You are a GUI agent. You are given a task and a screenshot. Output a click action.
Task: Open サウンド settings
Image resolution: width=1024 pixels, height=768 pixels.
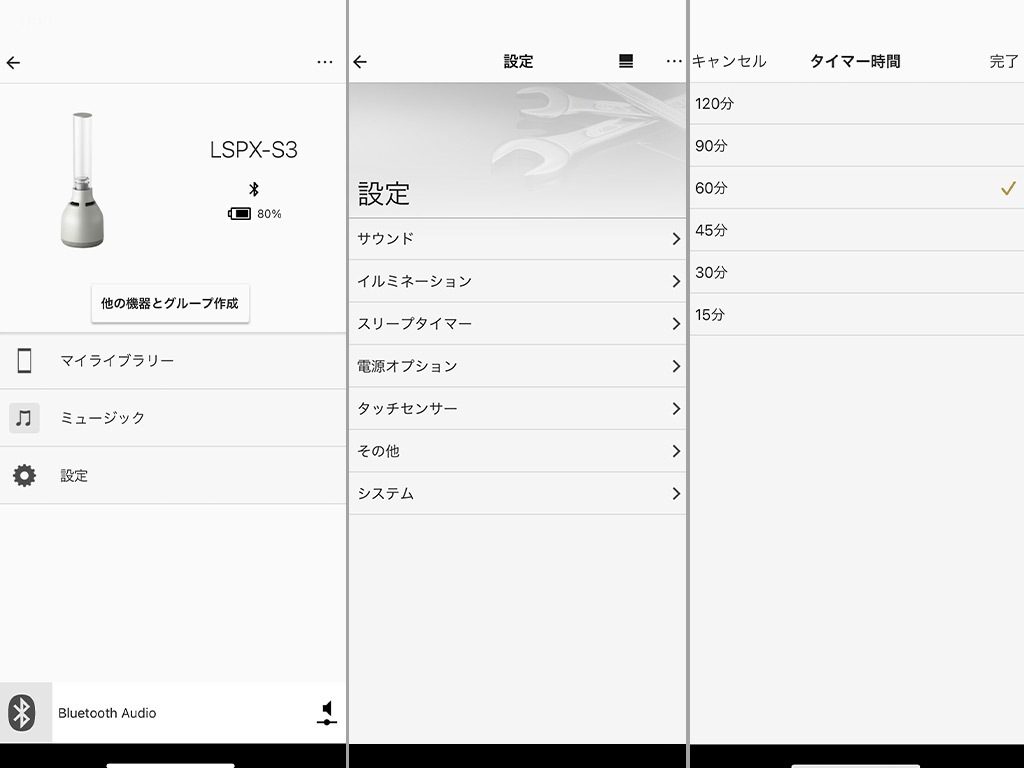coord(517,239)
